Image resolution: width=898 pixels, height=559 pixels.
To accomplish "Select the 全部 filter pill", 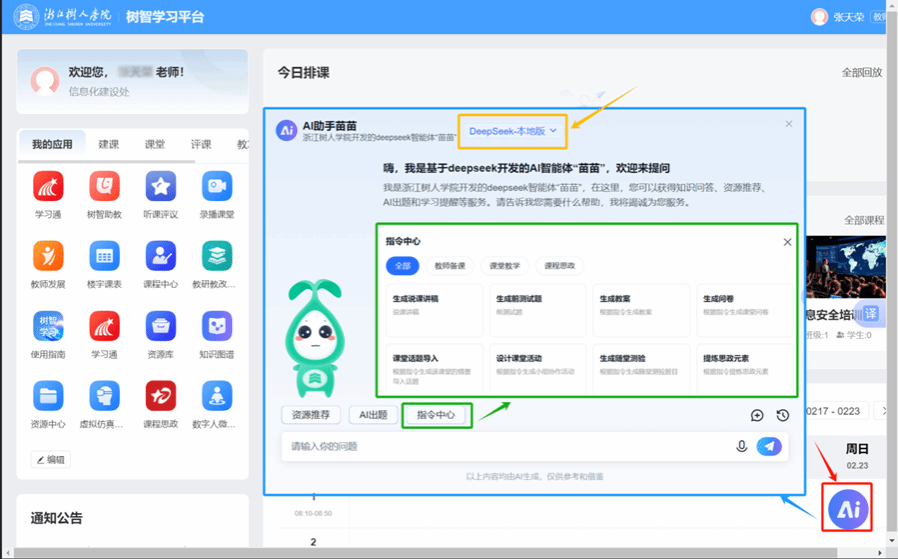I will 403,266.
